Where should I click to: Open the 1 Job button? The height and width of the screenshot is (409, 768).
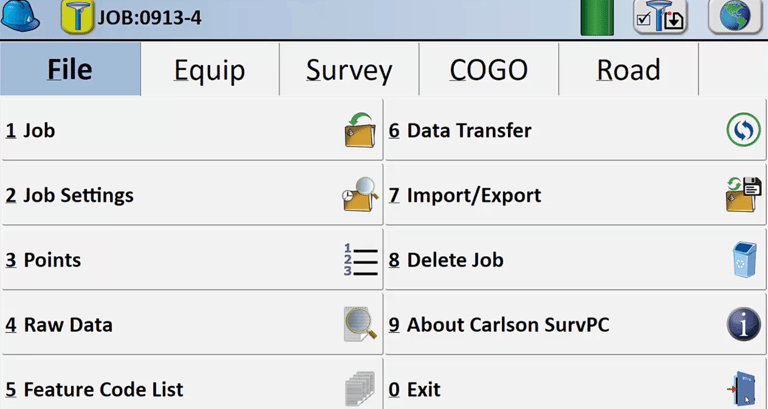tap(192, 130)
